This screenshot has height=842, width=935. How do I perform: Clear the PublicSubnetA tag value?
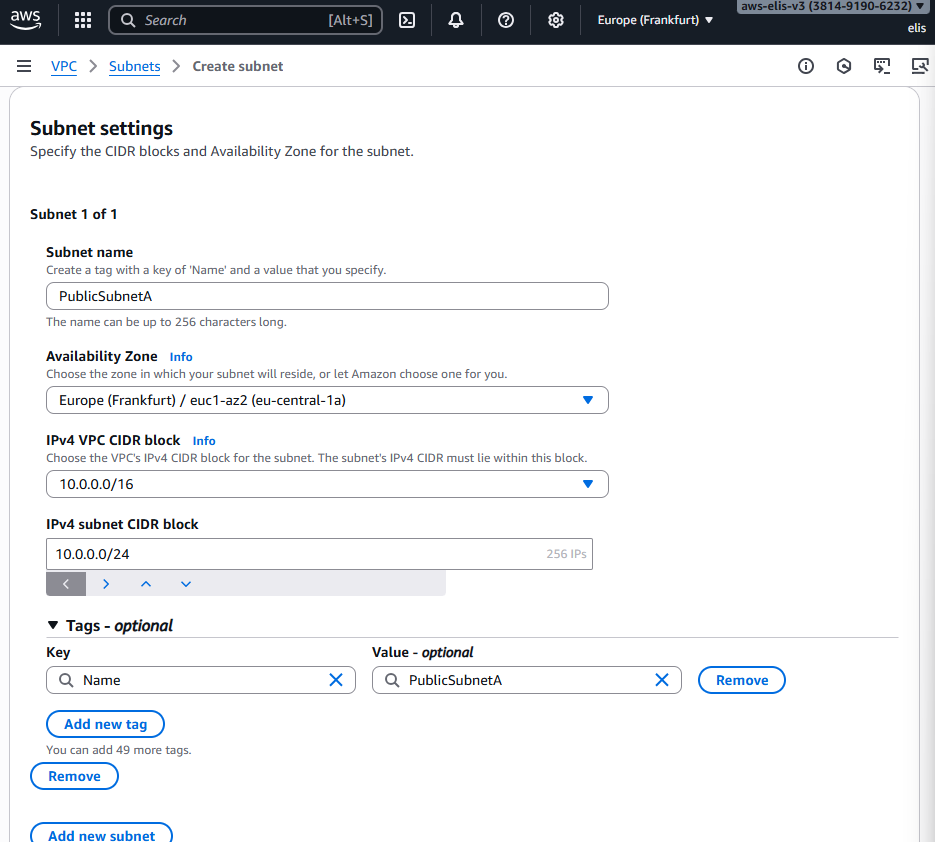pyautogui.click(x=662, y=680)
